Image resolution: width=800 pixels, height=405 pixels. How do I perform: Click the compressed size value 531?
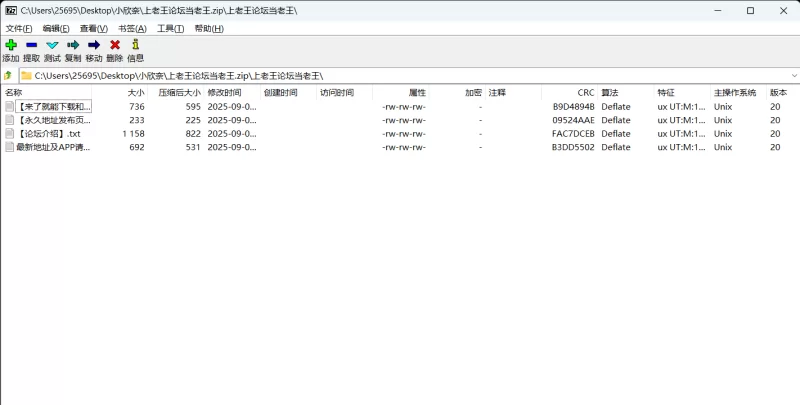pos(193,147)
